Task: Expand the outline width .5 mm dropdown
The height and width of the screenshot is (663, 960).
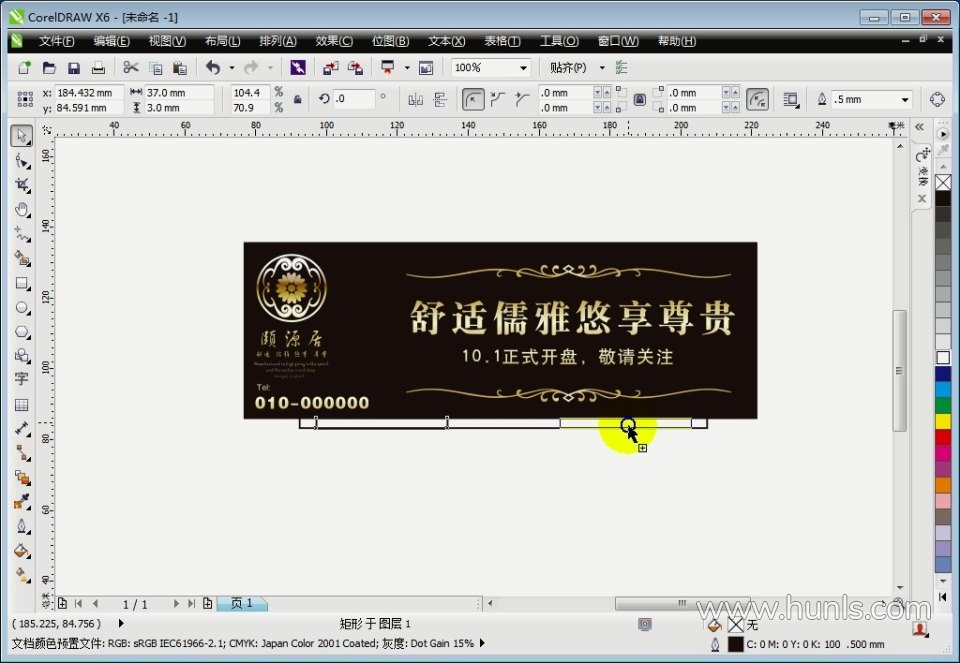Action: (905, 100)
